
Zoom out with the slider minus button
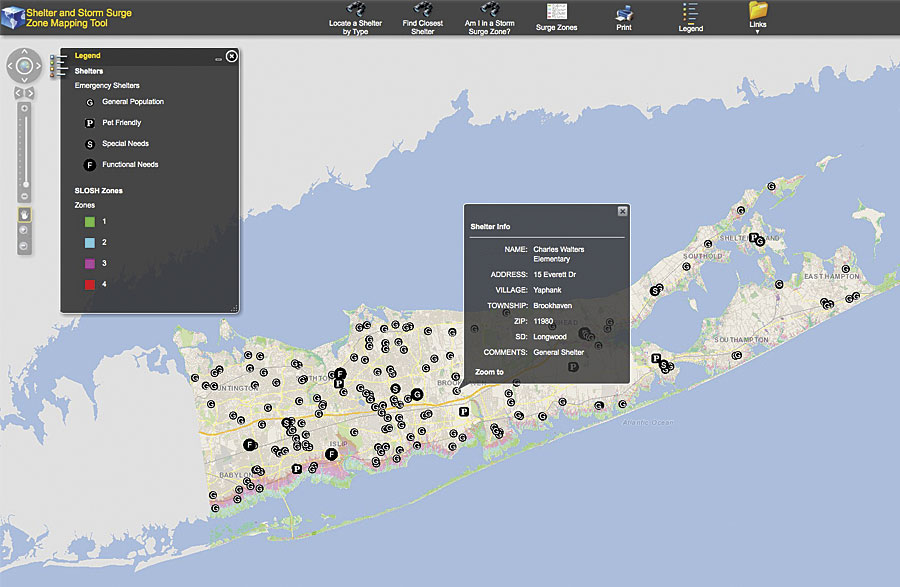[x=24, y=196]
